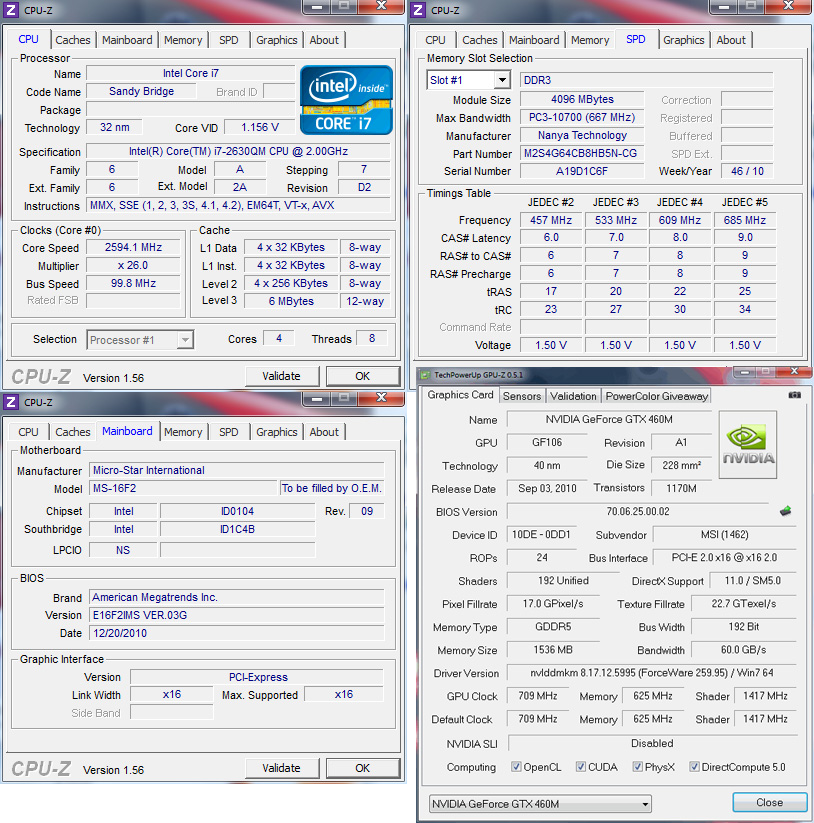Click the NVIDIA logo in GPU-Z
The width and height of the screenshot is (814, 823).
tap(748, 445)
